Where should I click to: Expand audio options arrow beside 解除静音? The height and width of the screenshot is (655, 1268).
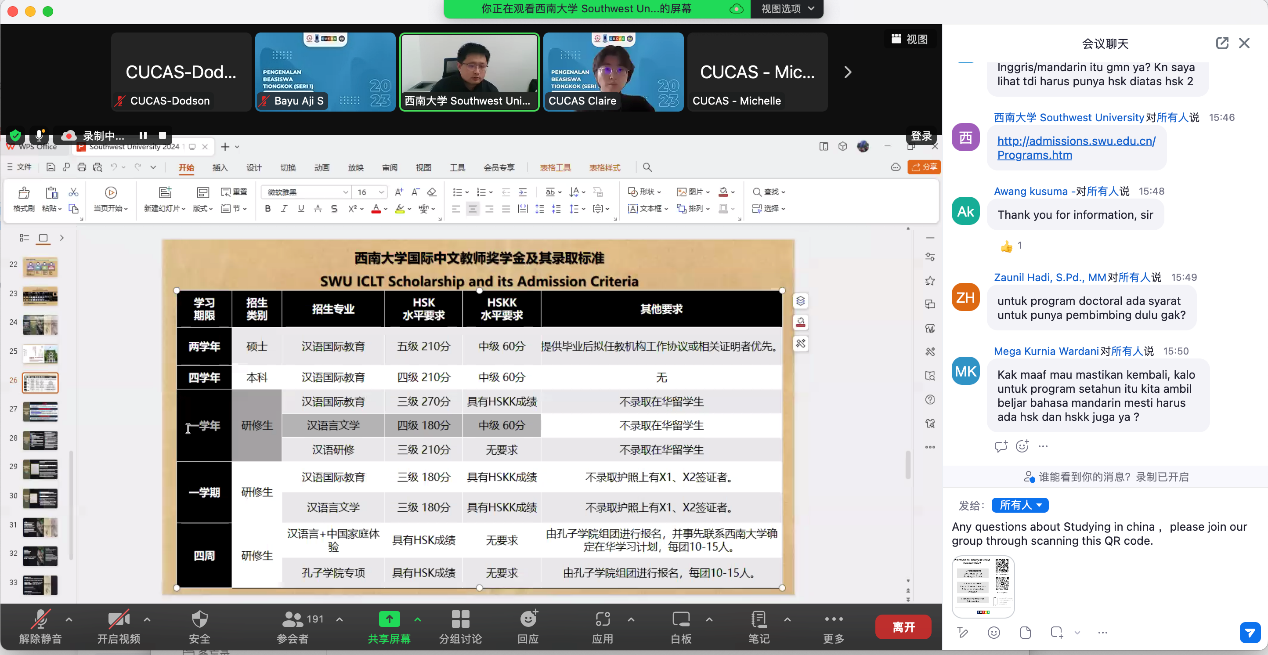(x=69, y=619)
